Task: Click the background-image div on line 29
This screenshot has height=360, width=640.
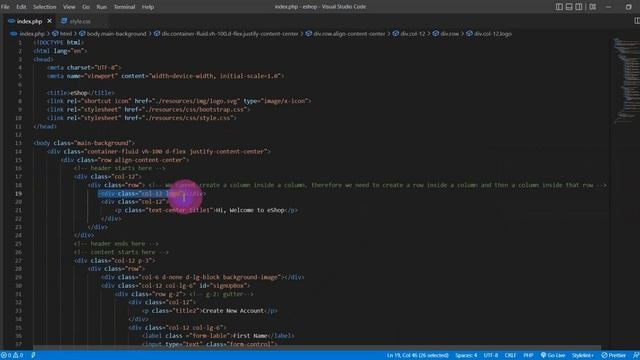Action: coord(202,278)
